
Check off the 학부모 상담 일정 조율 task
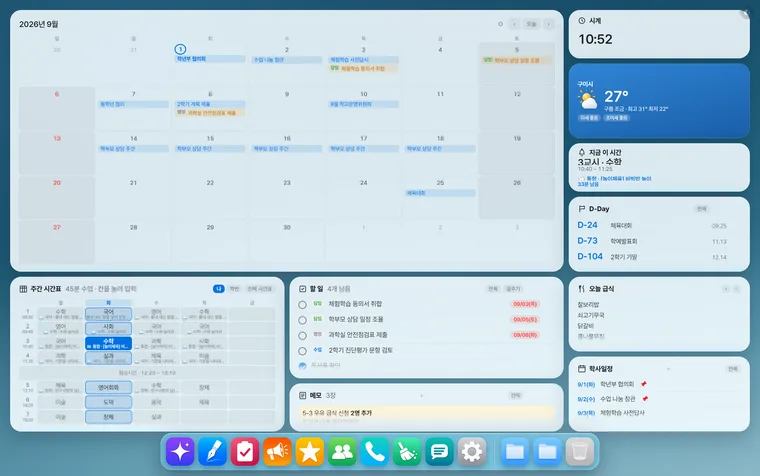point(302,320)
